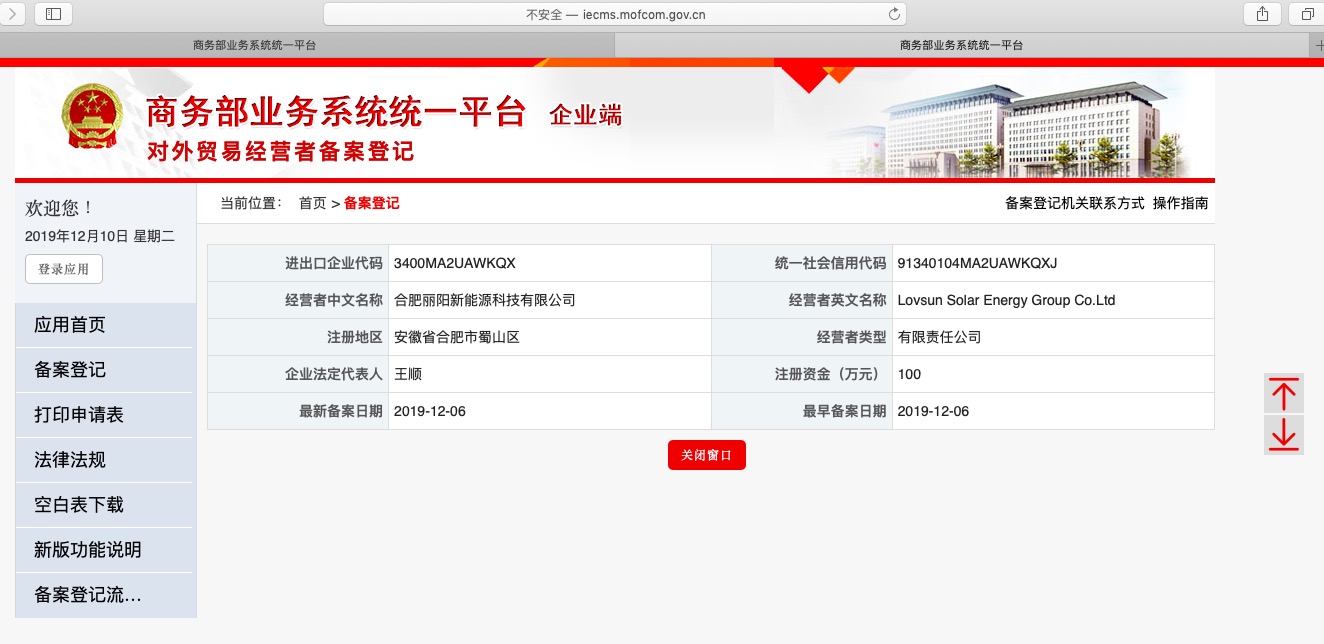
Task: Click the 经营者中文名称 label
Action: [x=334, y=300]
